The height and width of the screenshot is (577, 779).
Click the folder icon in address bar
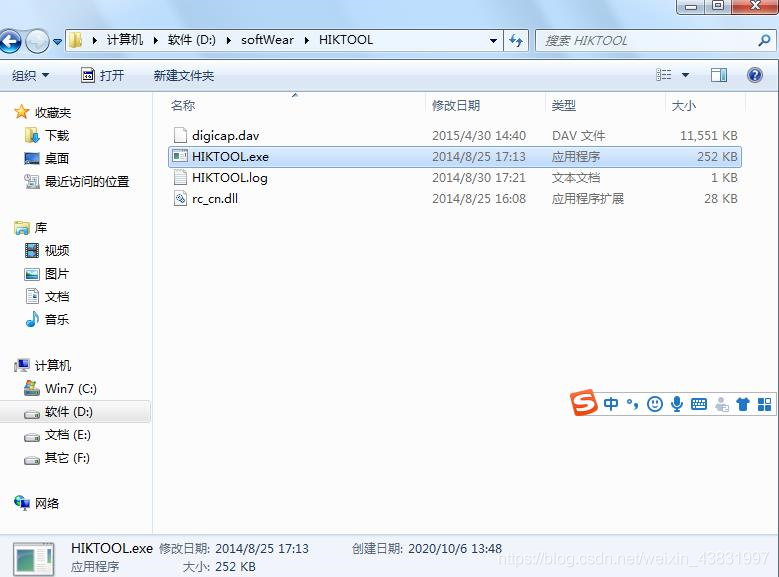tap(76, 40)
